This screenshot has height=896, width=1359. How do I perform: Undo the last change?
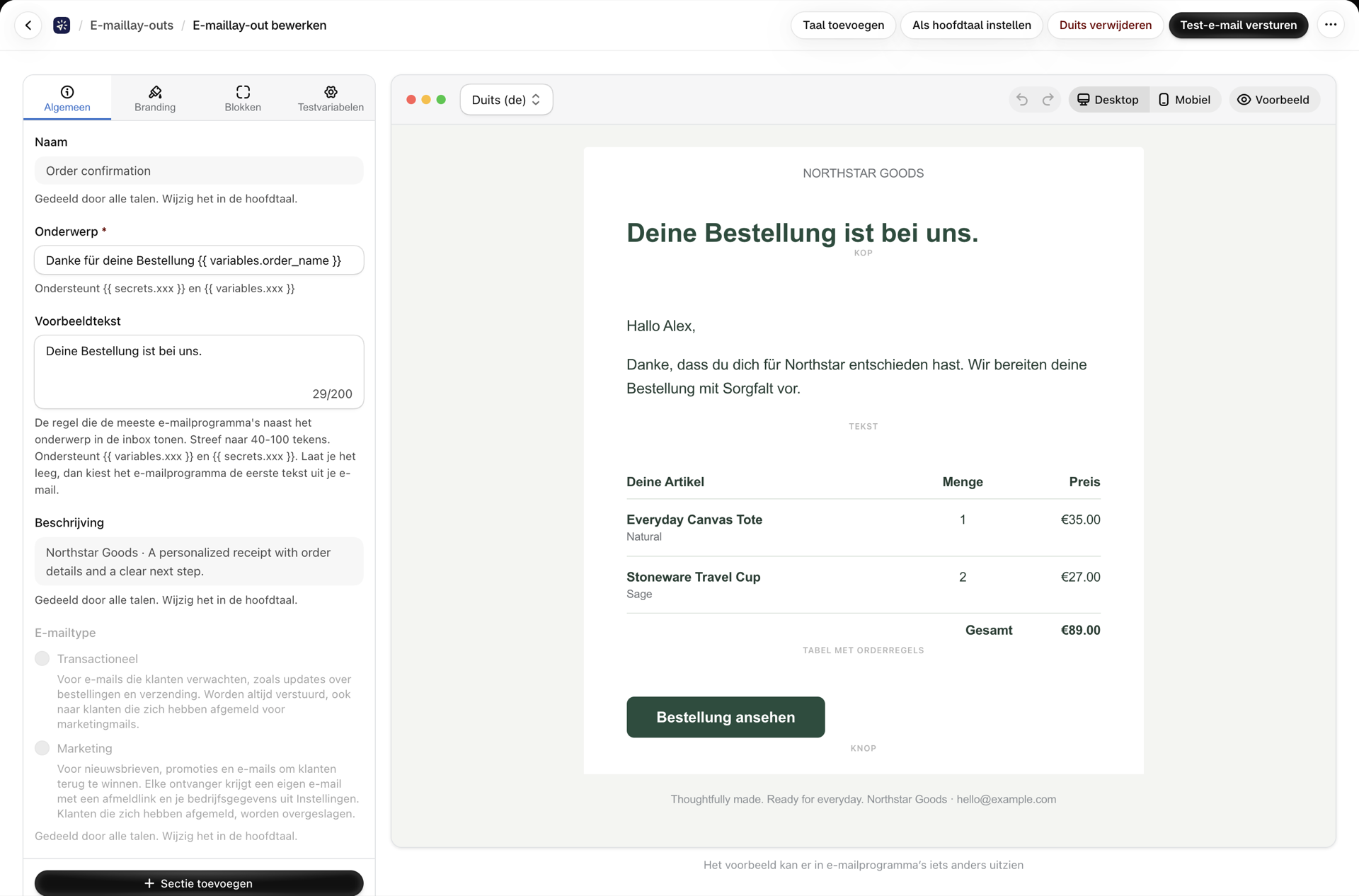(x=1021, y=100)
